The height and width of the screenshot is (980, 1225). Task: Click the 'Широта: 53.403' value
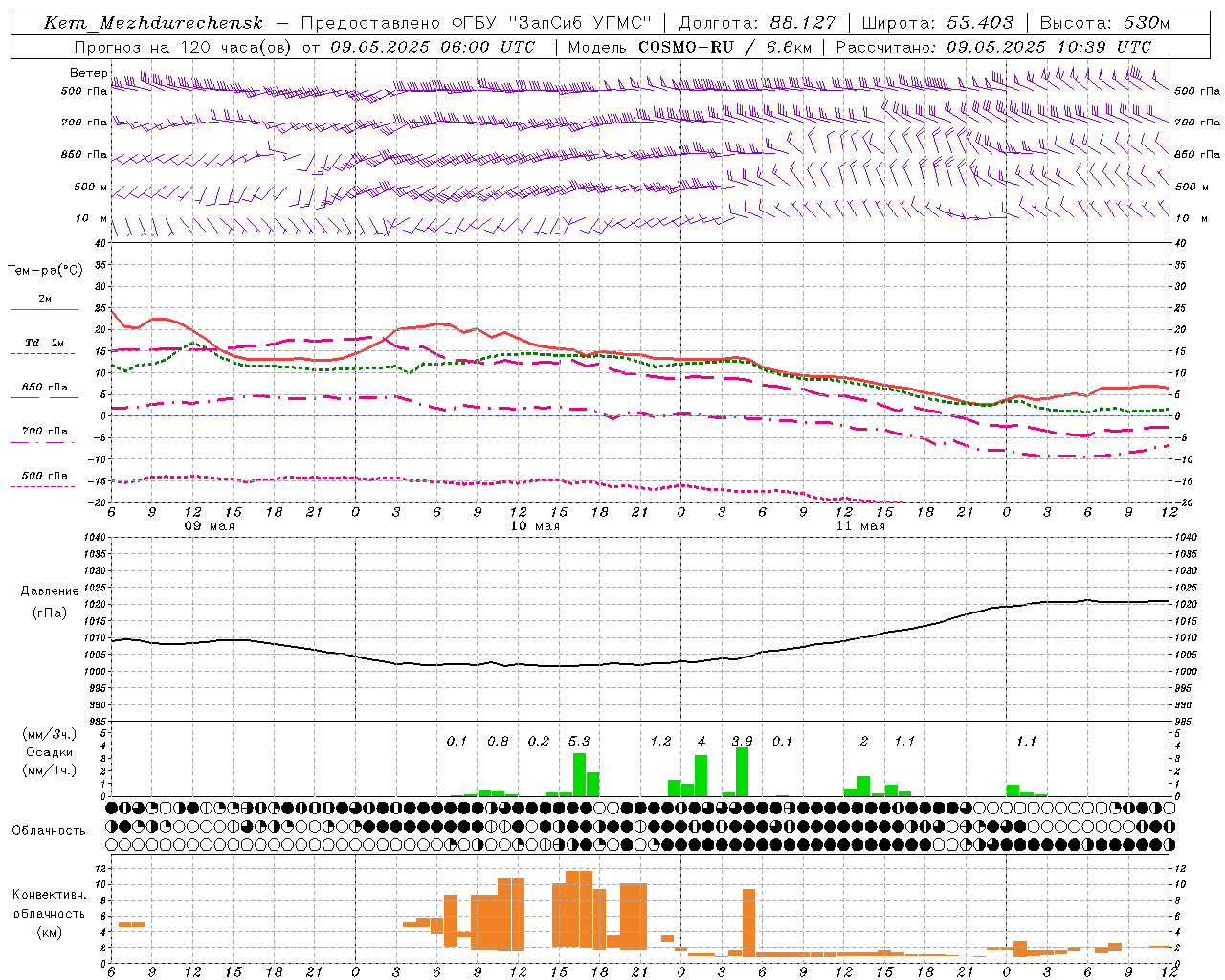point(937,23)
